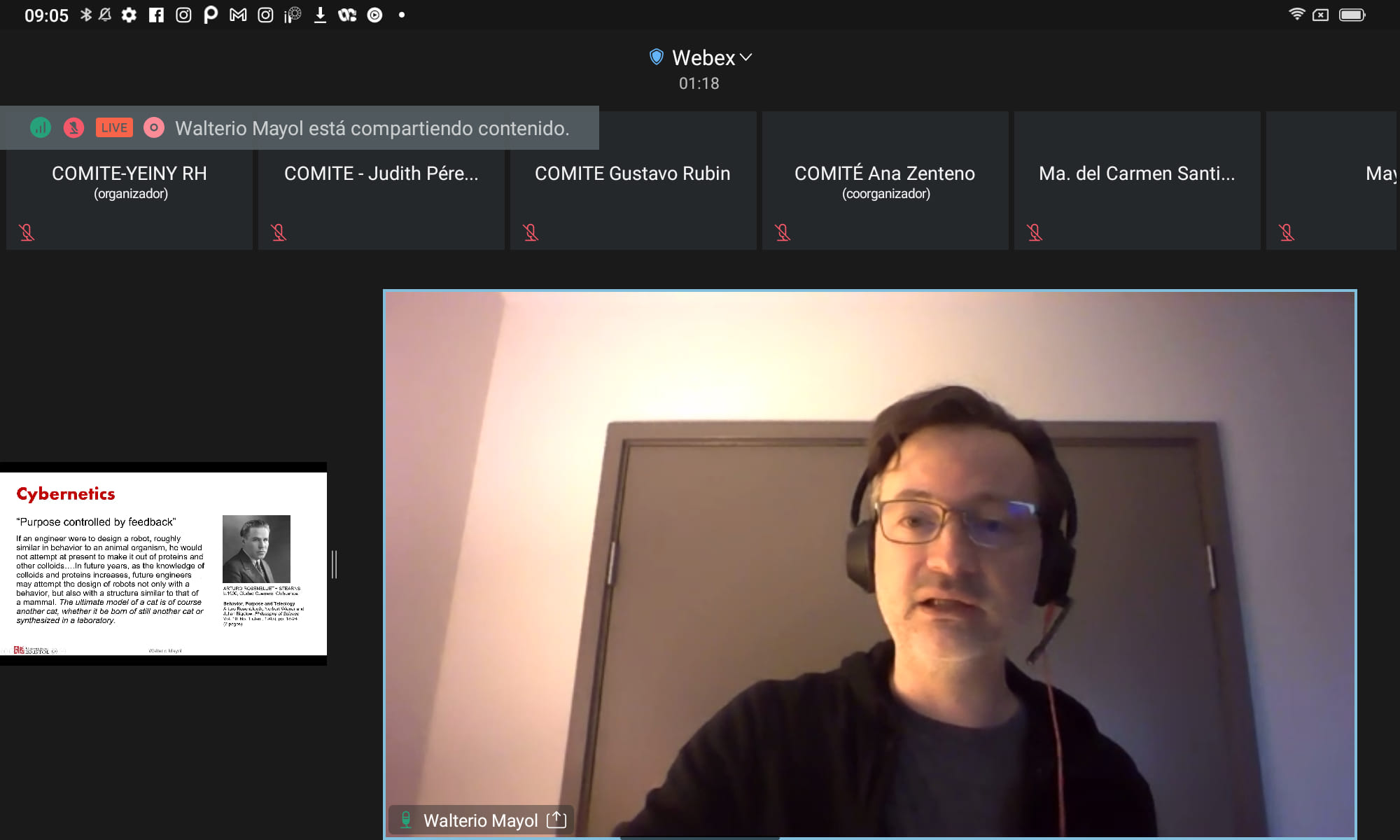Click the Walterio Mayol name label
The image size is (1400, 840).
pyautogui.click(x=480, y=820)
